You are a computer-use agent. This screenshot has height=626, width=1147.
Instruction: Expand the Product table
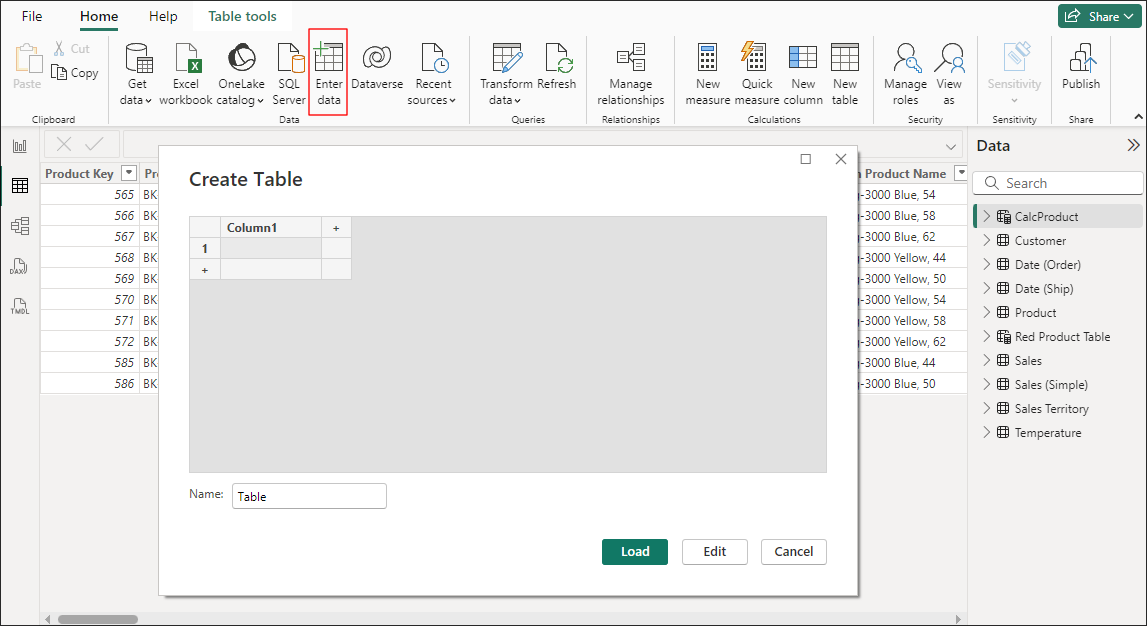[986, 312]
